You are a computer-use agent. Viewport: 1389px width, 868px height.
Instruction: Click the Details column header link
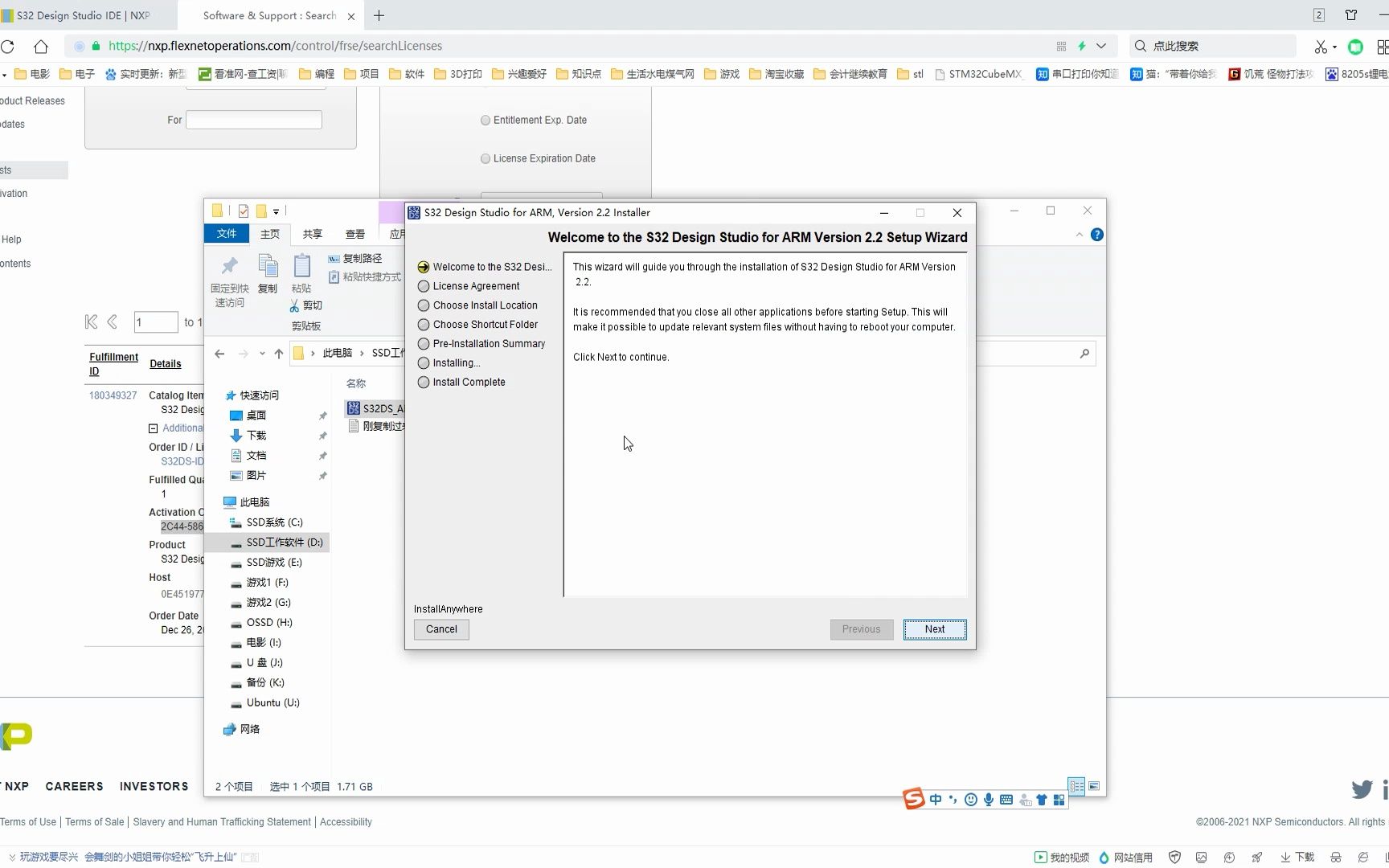coord(166,364)
